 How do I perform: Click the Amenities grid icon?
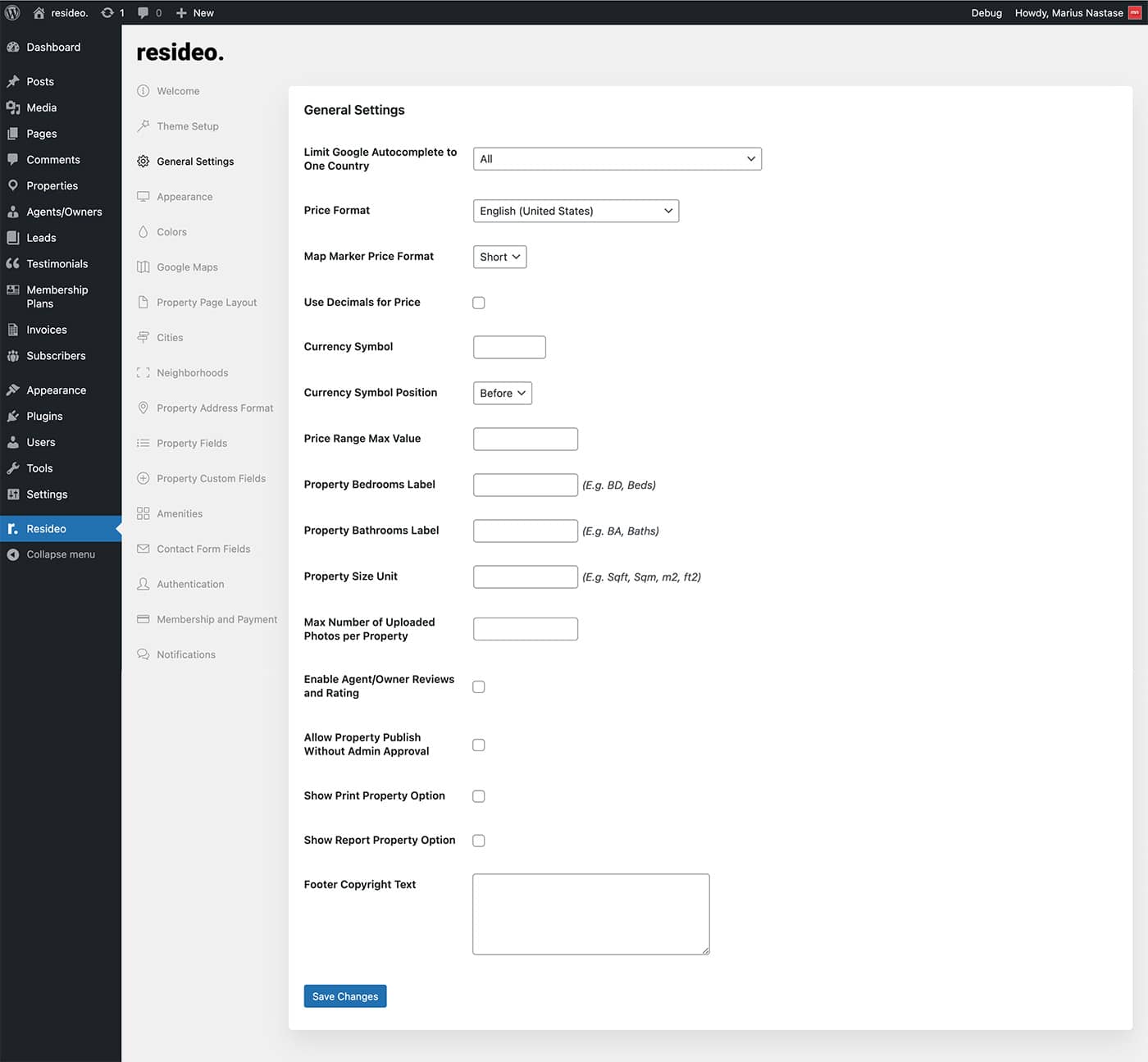143,513
